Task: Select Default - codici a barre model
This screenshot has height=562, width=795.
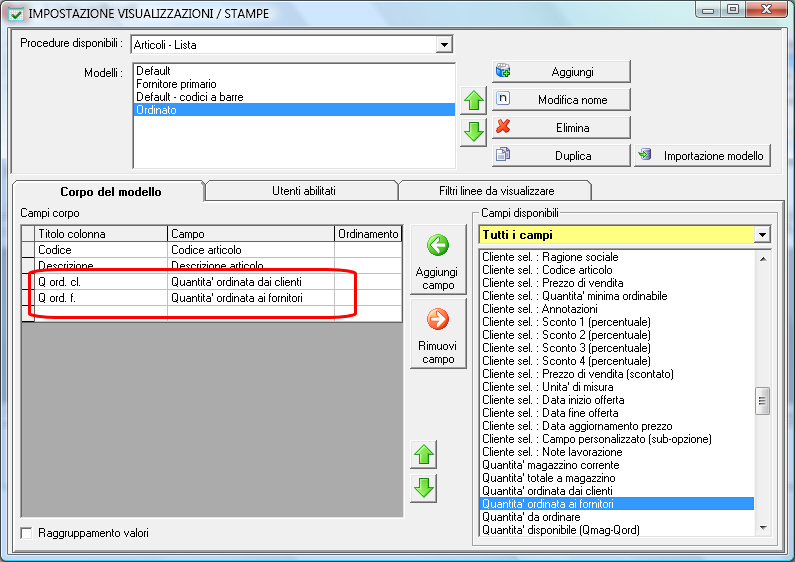Action: (294, 97)
